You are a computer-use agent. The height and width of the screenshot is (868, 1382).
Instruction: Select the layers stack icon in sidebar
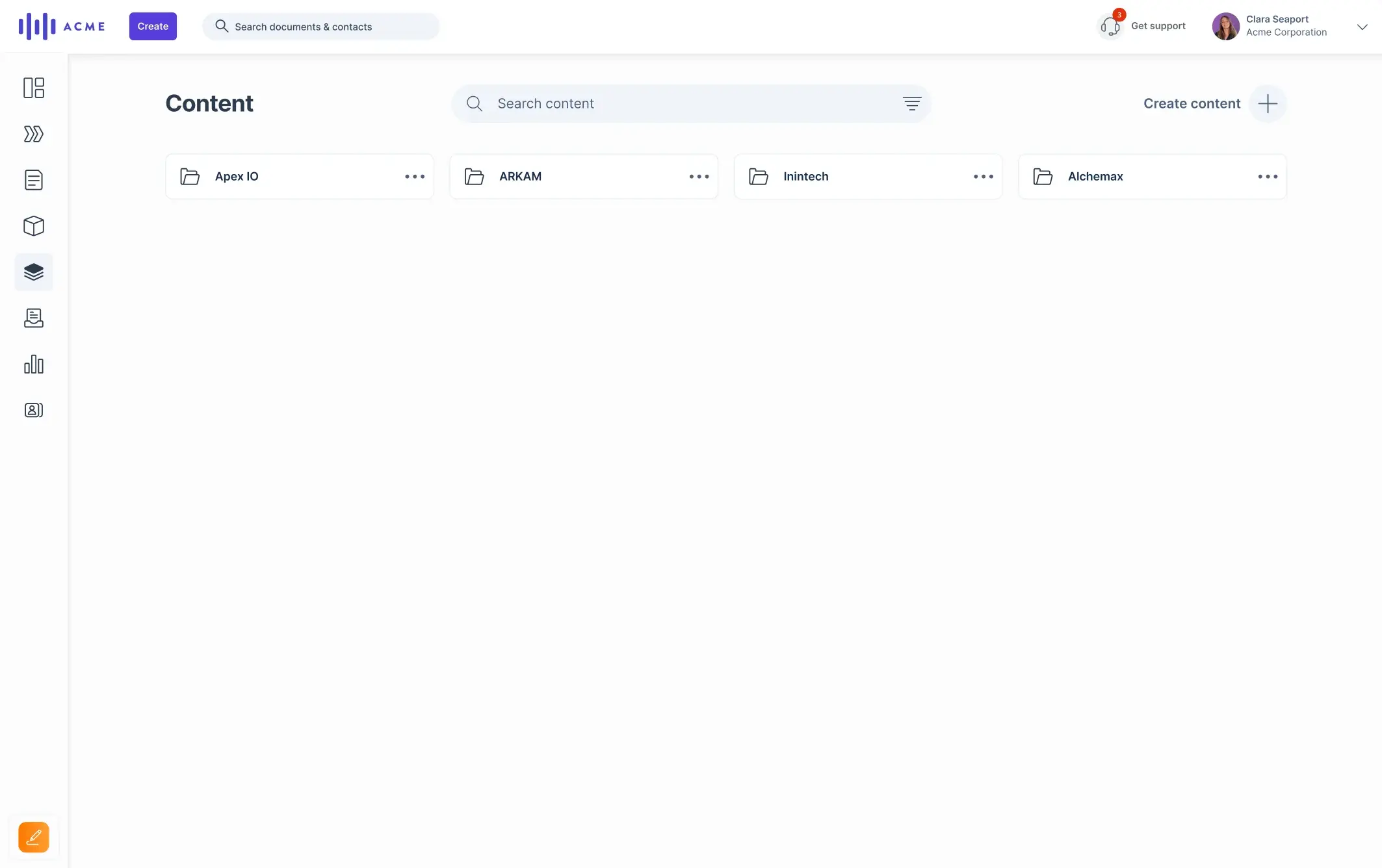(33, 272)
